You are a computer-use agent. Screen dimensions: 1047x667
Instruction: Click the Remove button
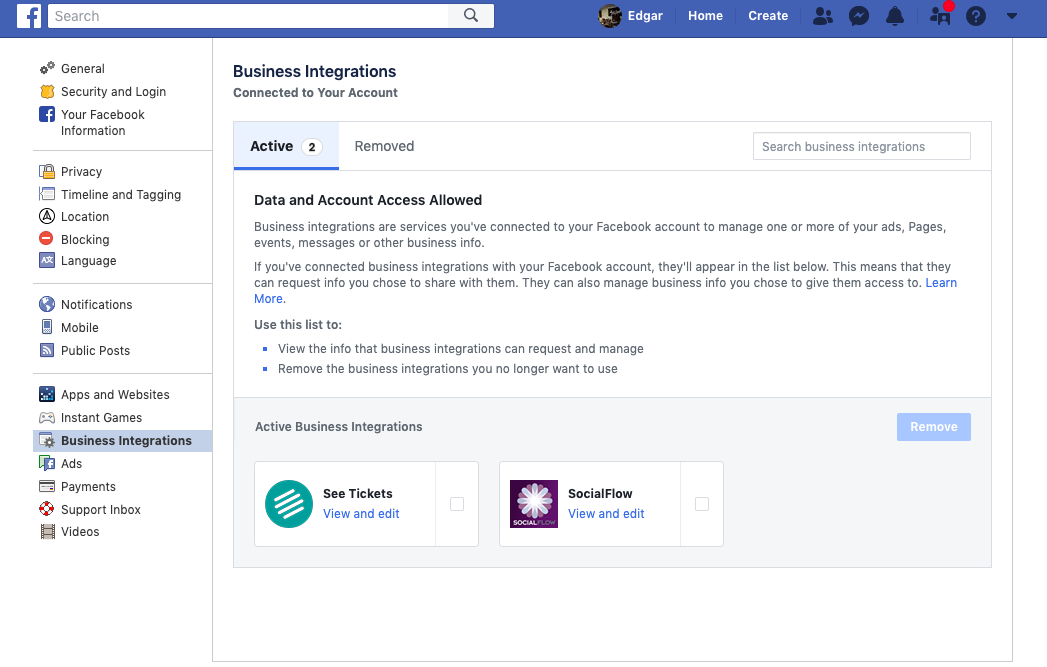(x=933, y=427)
